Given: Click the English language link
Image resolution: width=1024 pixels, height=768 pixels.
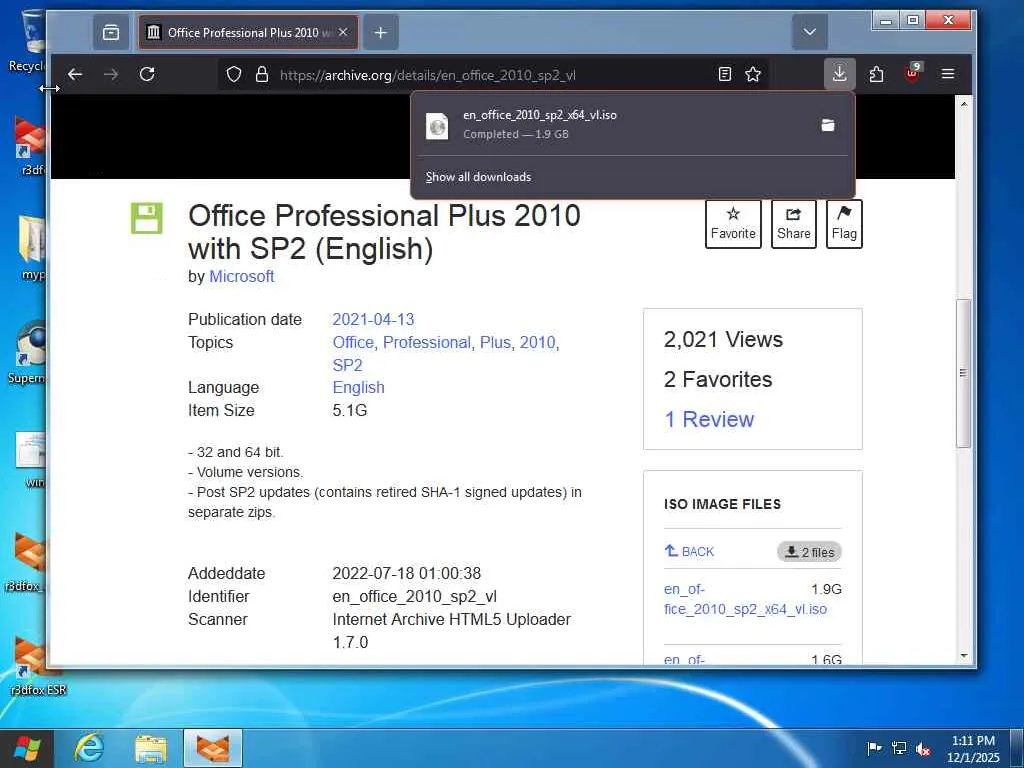Looking at the screenshot, I should (x=359, y=387).
